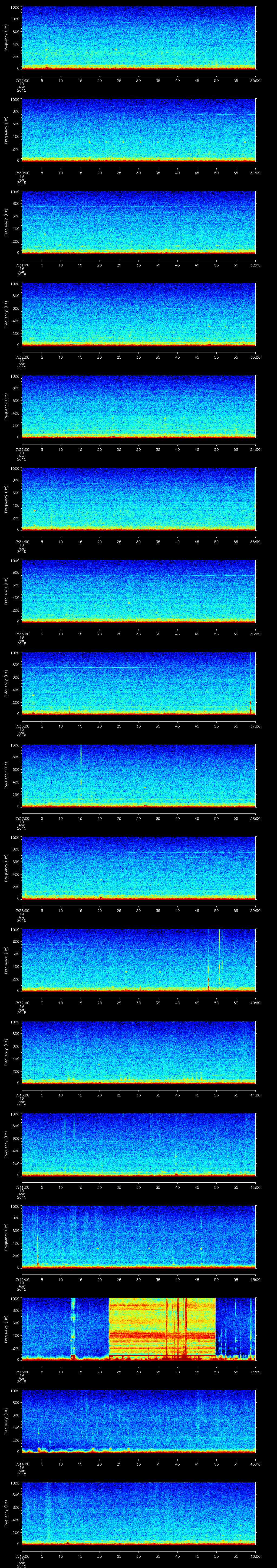Click the 1000 frequency tick of the 7:29:00 panel
277x1568 pixels.
(15, 8)
